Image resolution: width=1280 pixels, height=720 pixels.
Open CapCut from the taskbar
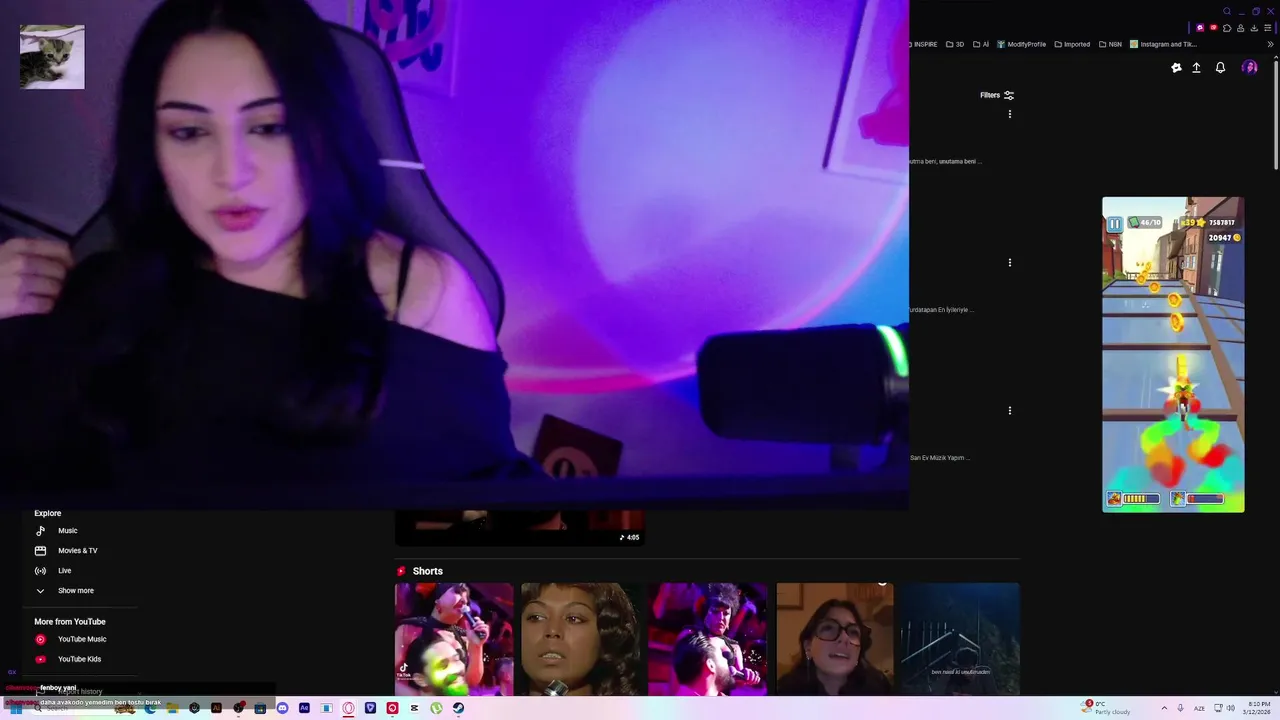tap(414, 708)
